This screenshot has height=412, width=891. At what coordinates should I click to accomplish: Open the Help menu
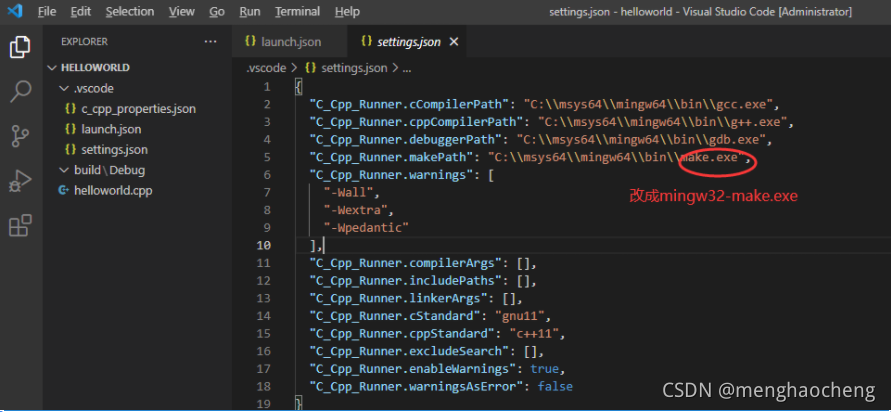coord(347,11)
